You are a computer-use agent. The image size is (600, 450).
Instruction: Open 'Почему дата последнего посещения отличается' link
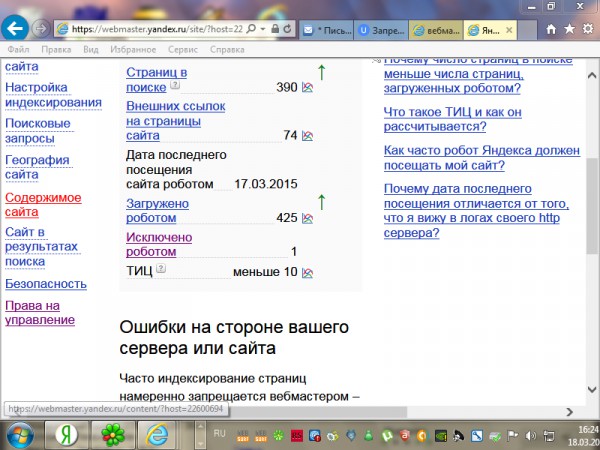pyautogui.click(x=476, y=210)
